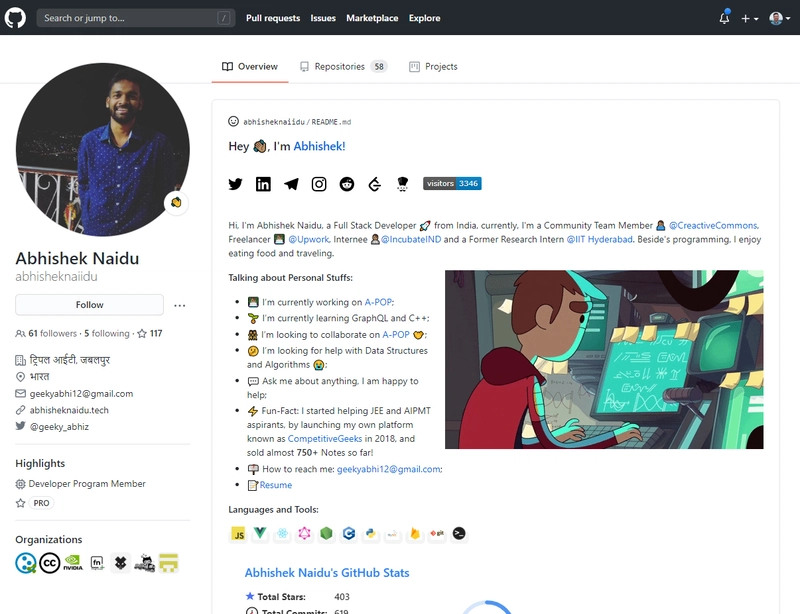Open the user avatar account menu
This screenshot has height=614, width=800.
coord(780,18)
